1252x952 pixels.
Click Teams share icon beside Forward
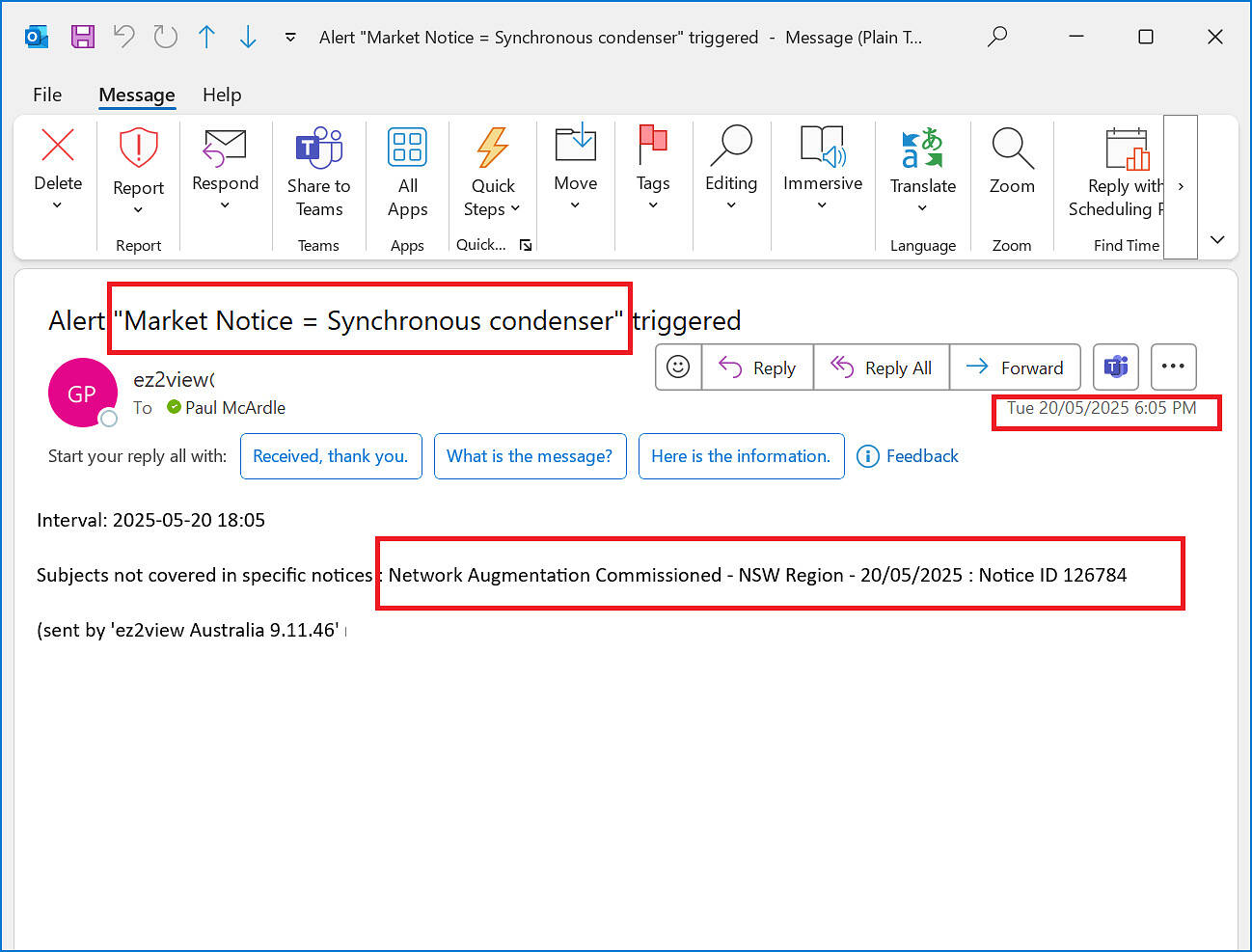1116,367
